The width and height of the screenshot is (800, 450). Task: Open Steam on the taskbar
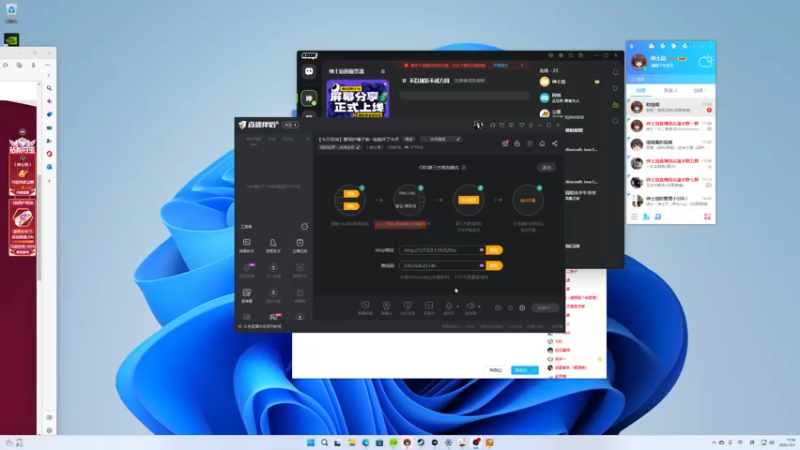point(421,442)
